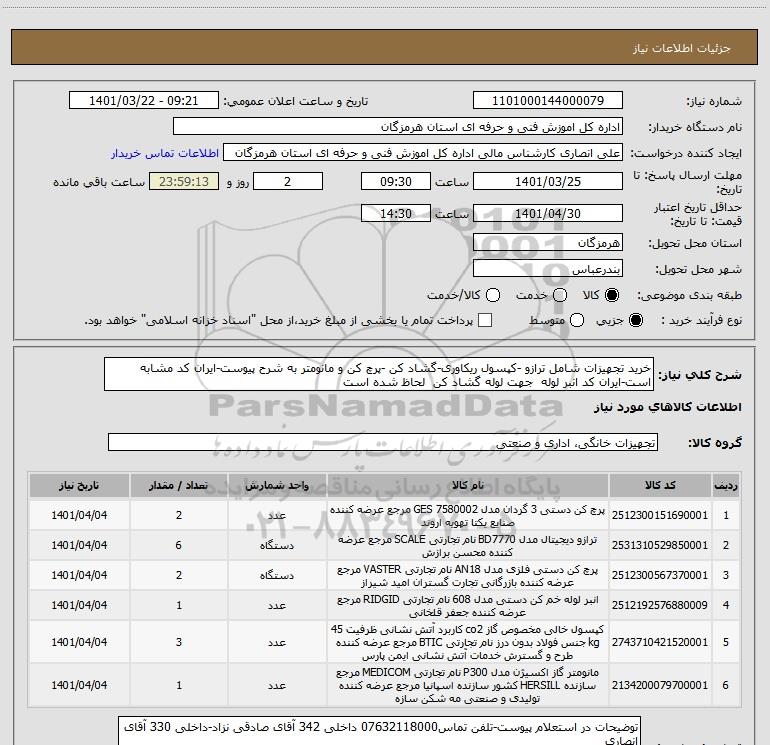770x745 pixels.
Task: Click the delivery city field بندرعباس
Action: [548, 268]
